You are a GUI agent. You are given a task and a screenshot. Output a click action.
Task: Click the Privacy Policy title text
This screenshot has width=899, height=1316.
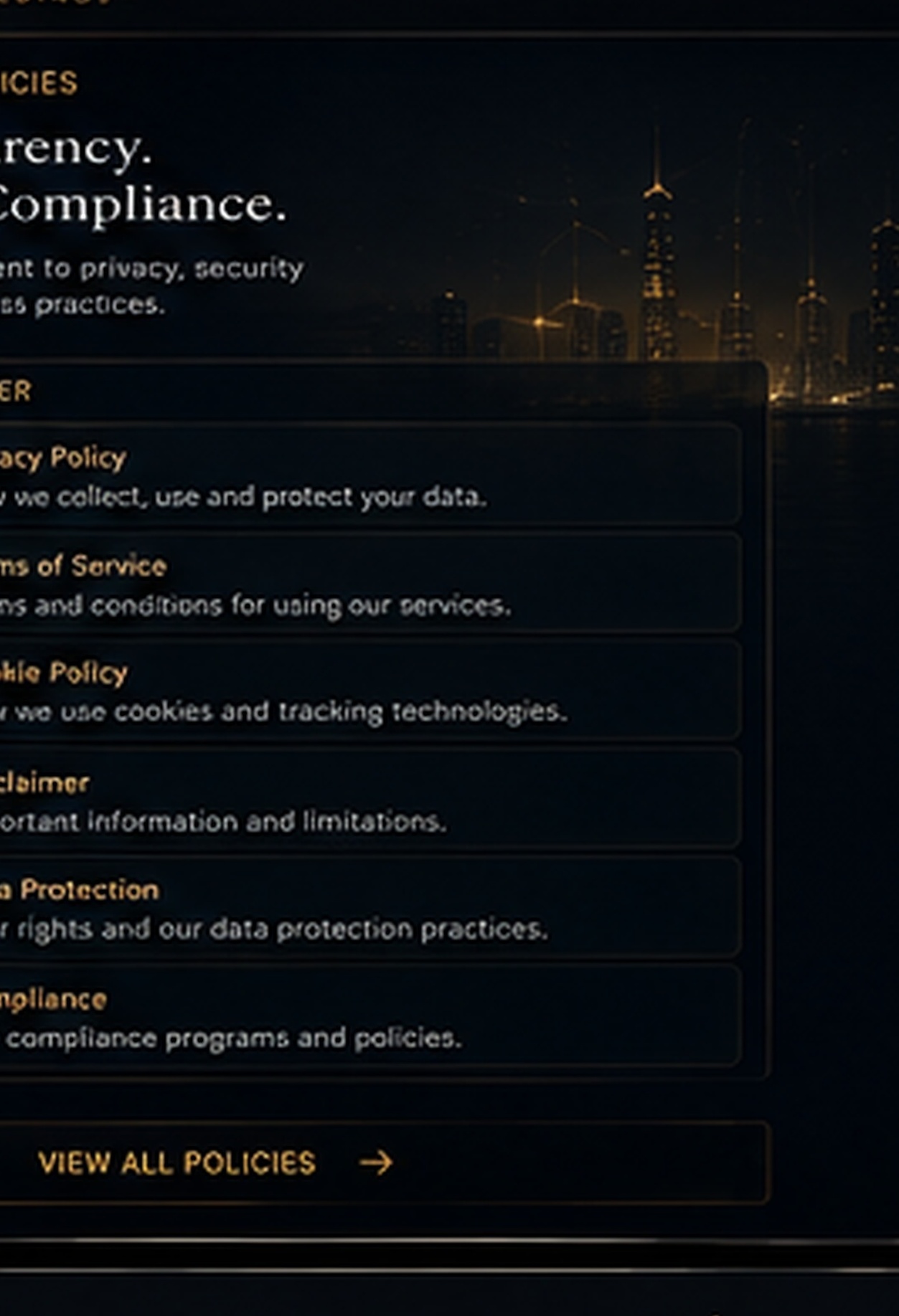pos(63,458)
